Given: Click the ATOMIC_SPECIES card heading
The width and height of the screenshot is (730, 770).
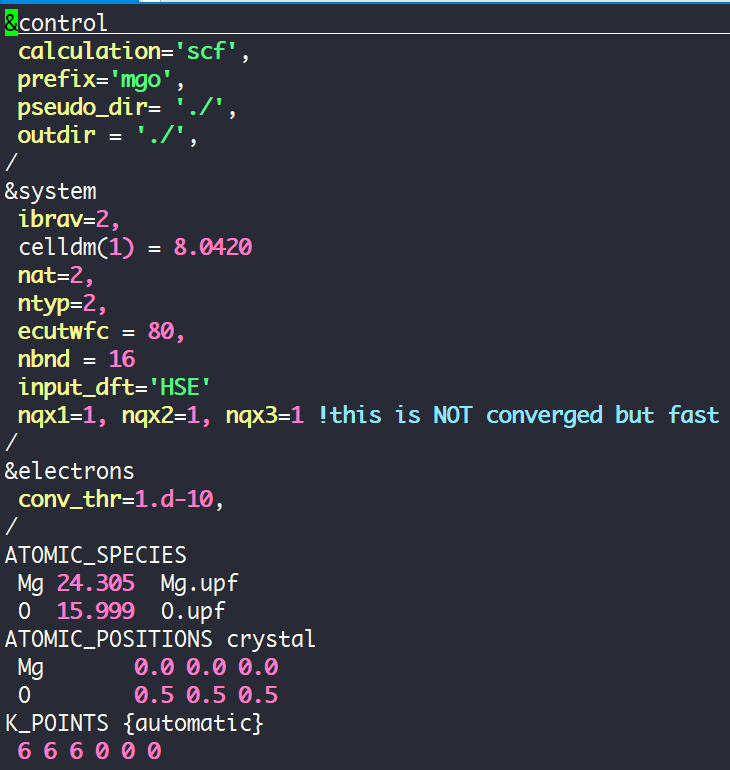Looking at the screenshot, I should [96, 555].
